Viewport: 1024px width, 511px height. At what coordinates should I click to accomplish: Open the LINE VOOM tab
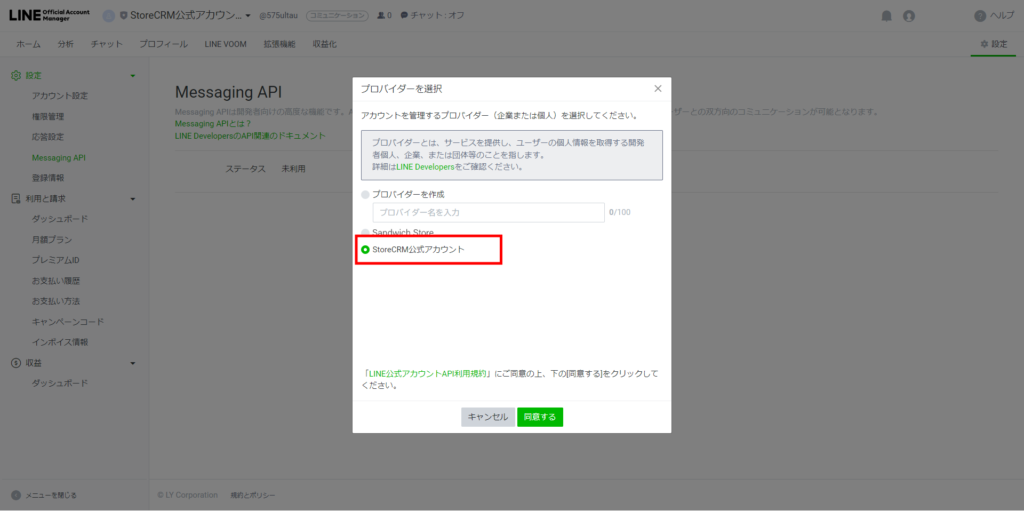[226, 44]
